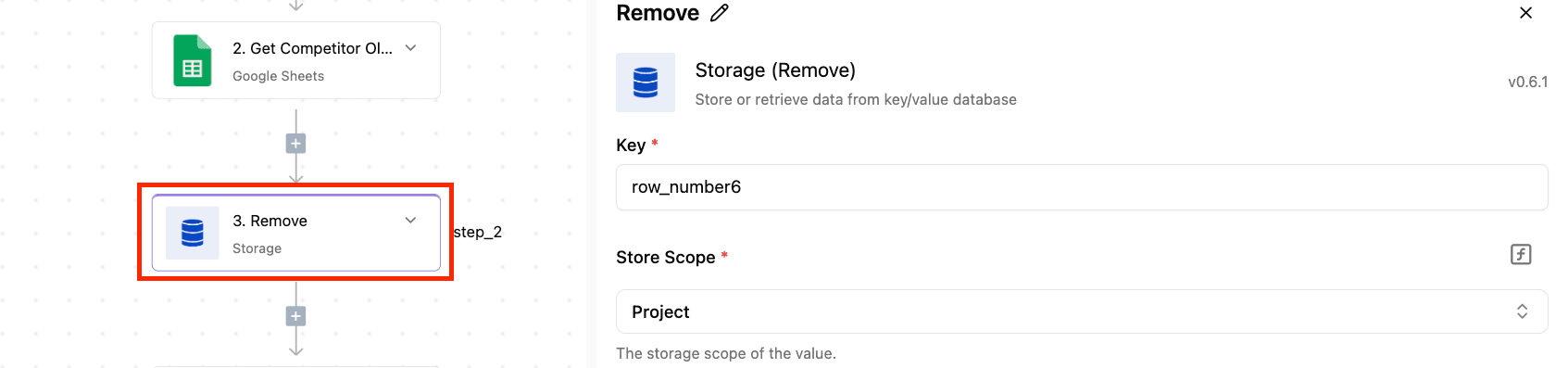Close the Remove settings panel
Image resolution: width=1568 pixels, height=368 pixels.
point(1525,13)
